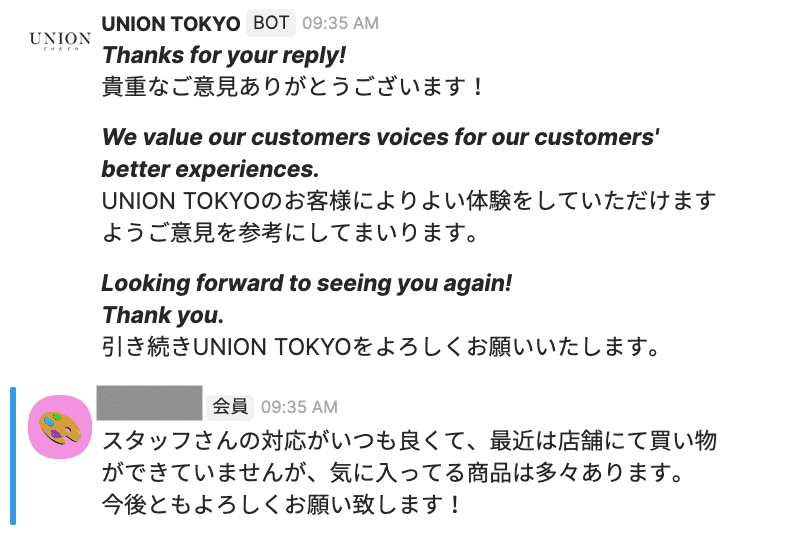This screenshot has height=538, width=786.
Task: Select the 貴重なご意見ありがとうございます！ line
Action: [x=293, y=86]
